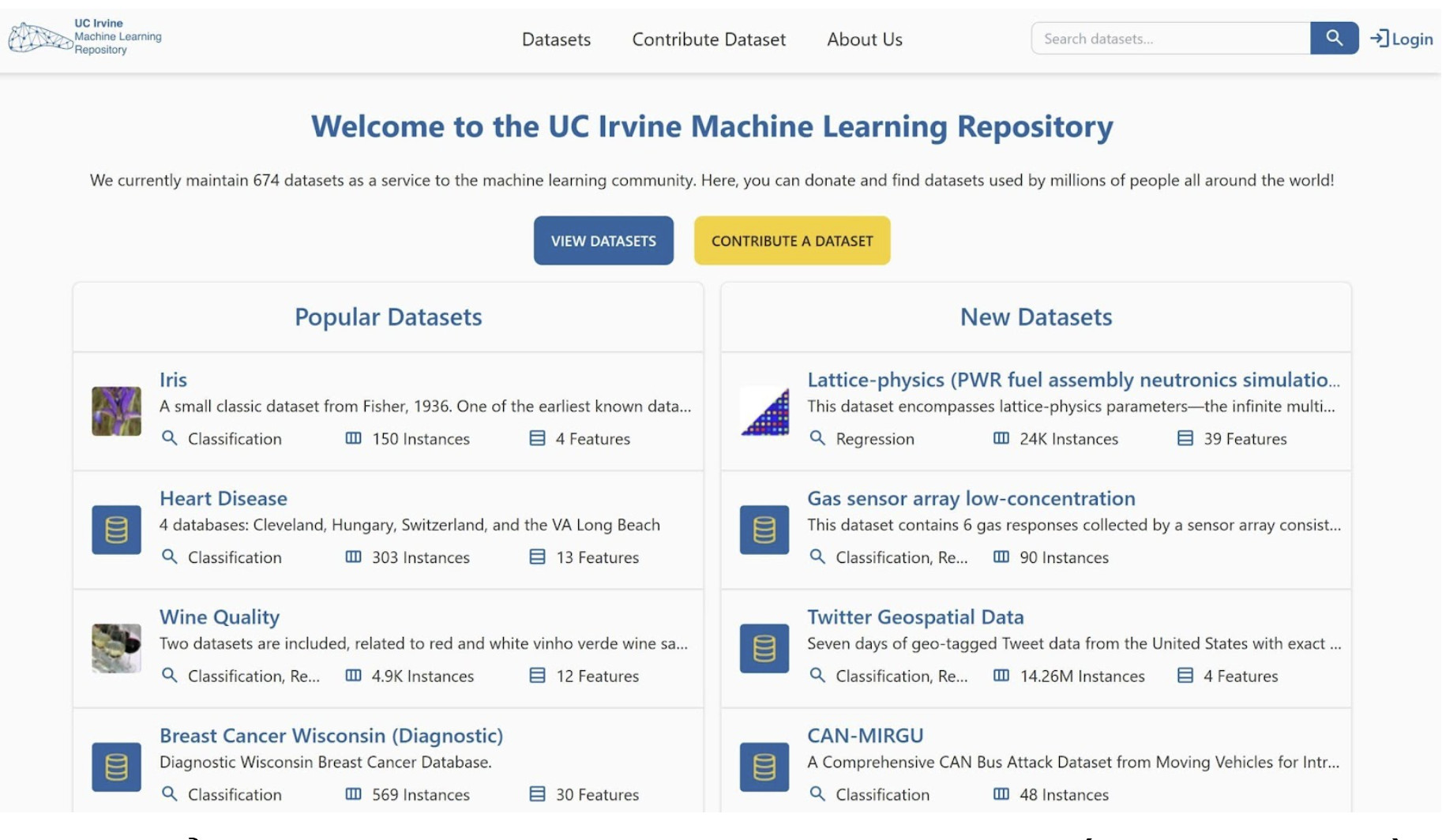Click the magnifier icon beside Iris Classification
This screenshot has width=1442, height=840.
pyautogui.click(x=169, y=437)
